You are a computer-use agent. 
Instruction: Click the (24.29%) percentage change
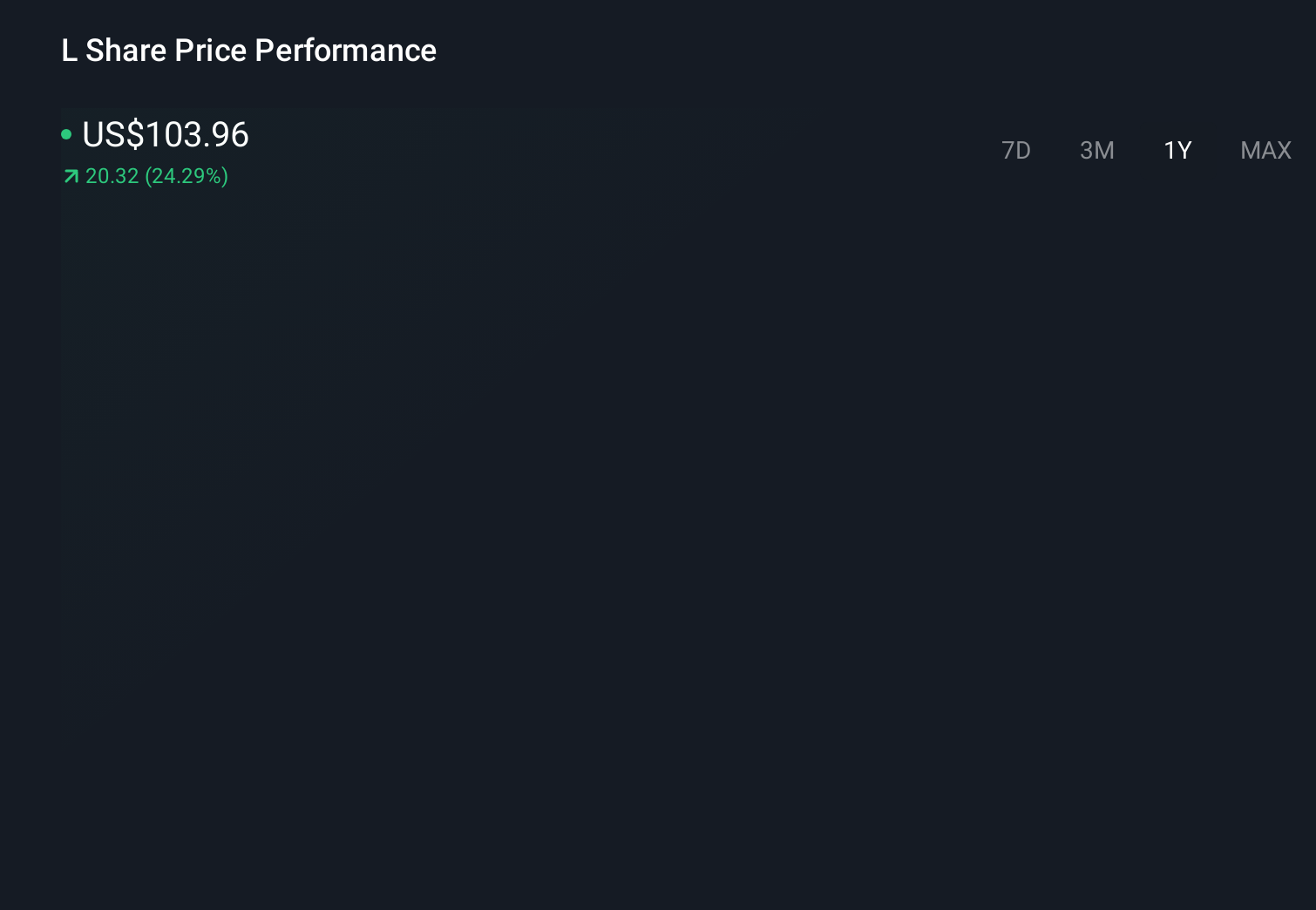(187, 176)
